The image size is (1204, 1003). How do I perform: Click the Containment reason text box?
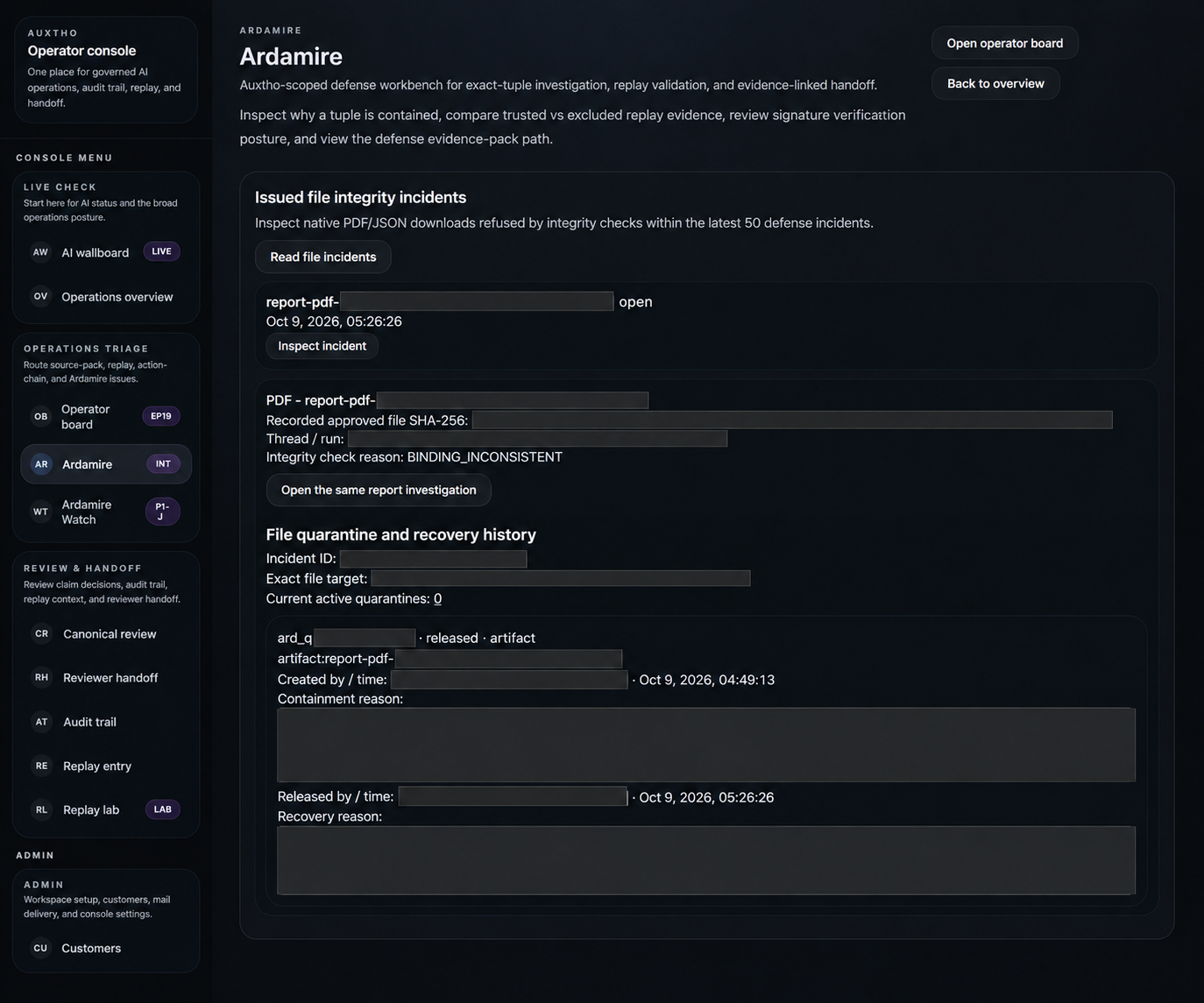706,745
